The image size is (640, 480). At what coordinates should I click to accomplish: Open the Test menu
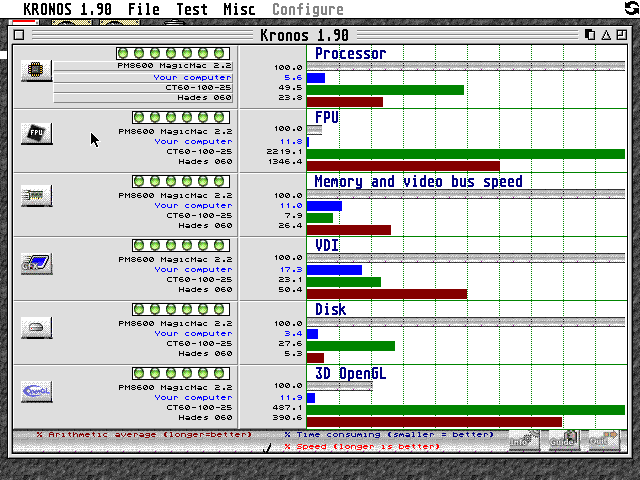pos(192,9)
